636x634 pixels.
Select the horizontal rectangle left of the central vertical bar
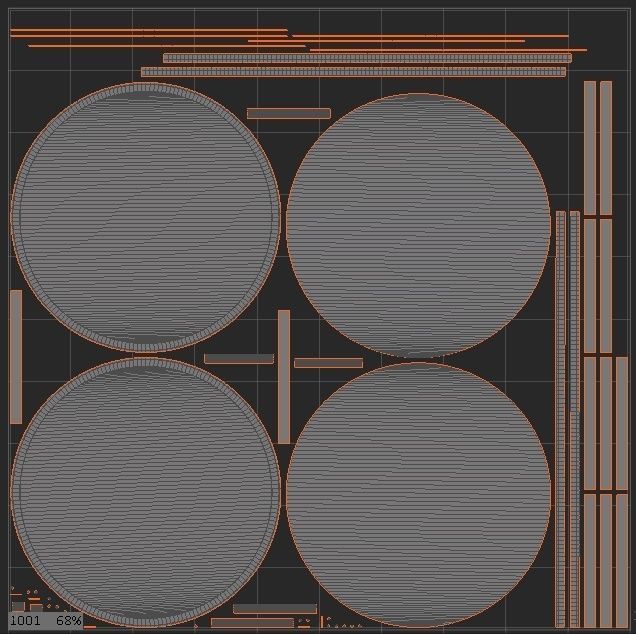coord(239,359)
